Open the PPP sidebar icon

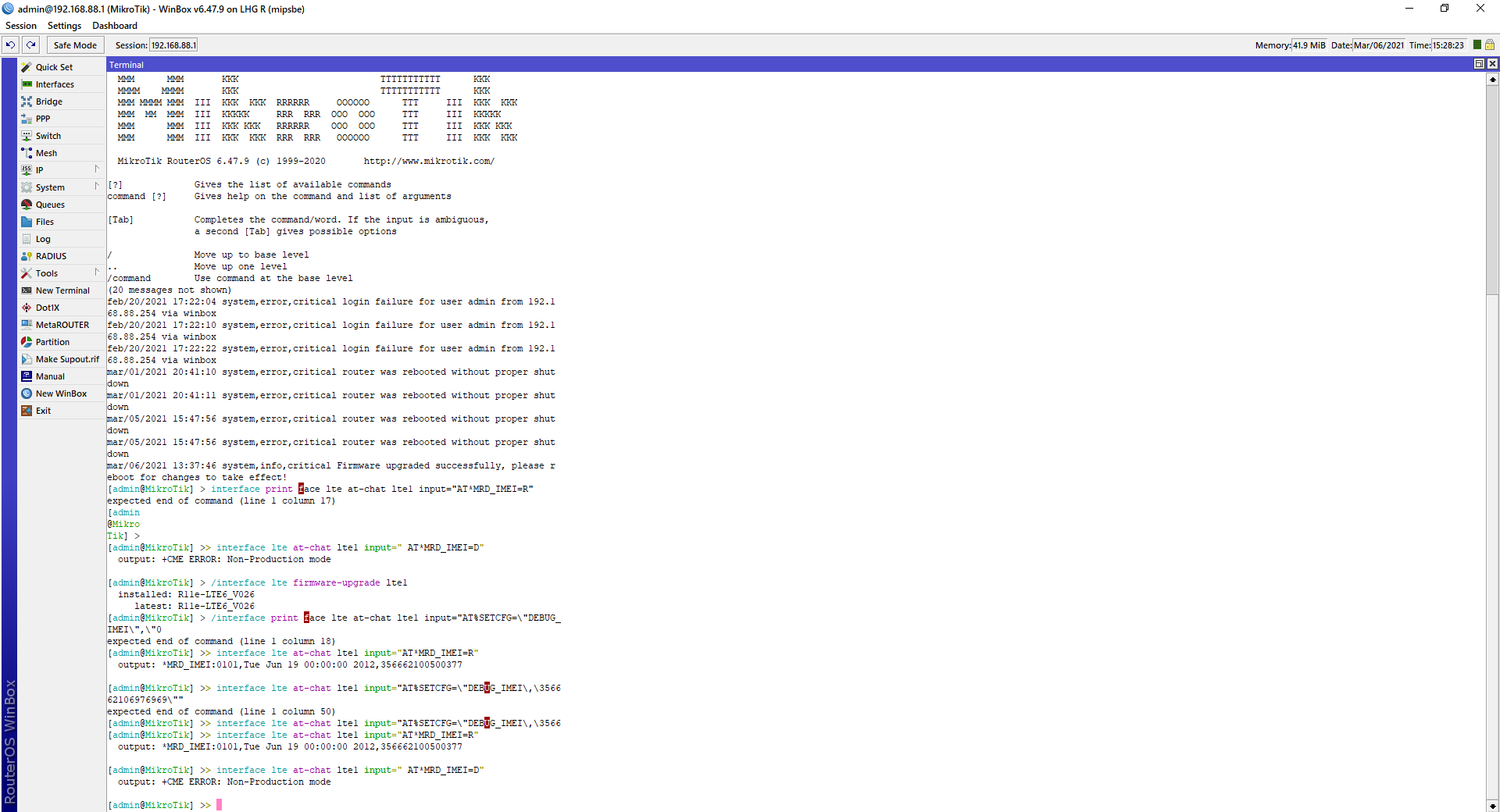[27, 119]
